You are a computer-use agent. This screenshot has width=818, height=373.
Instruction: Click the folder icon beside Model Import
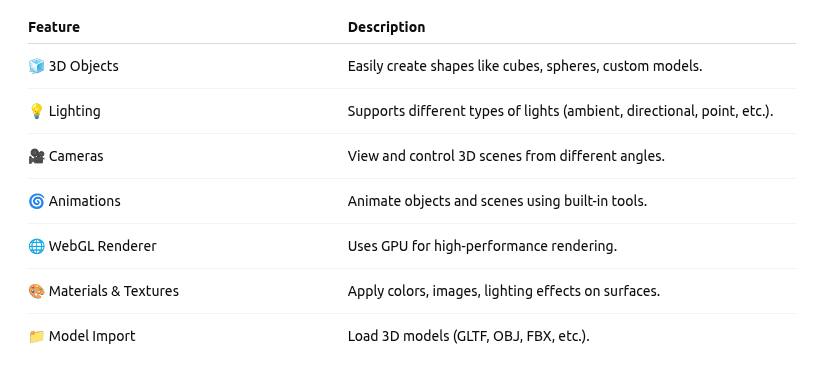click(37, 336)
